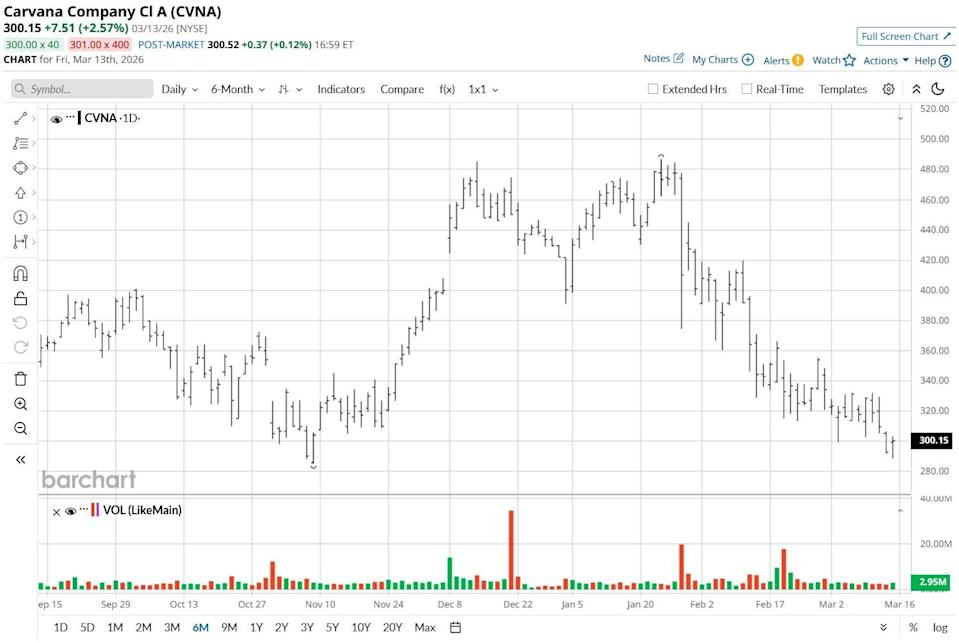Click the lock drawings padlock icon

(20, 299)
